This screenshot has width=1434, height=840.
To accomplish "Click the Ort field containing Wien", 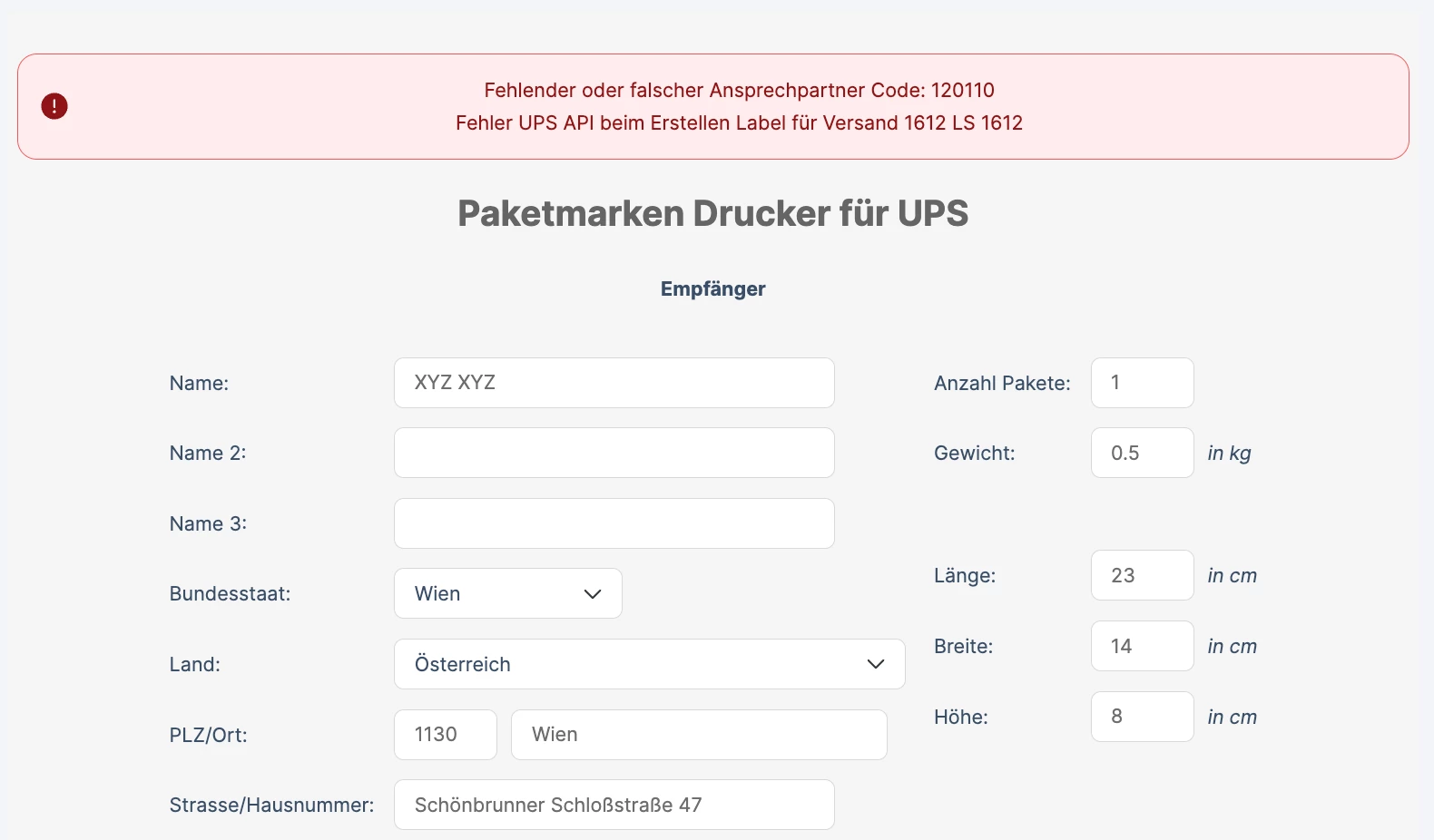I will pyautogui.click(x=699, y=735).
